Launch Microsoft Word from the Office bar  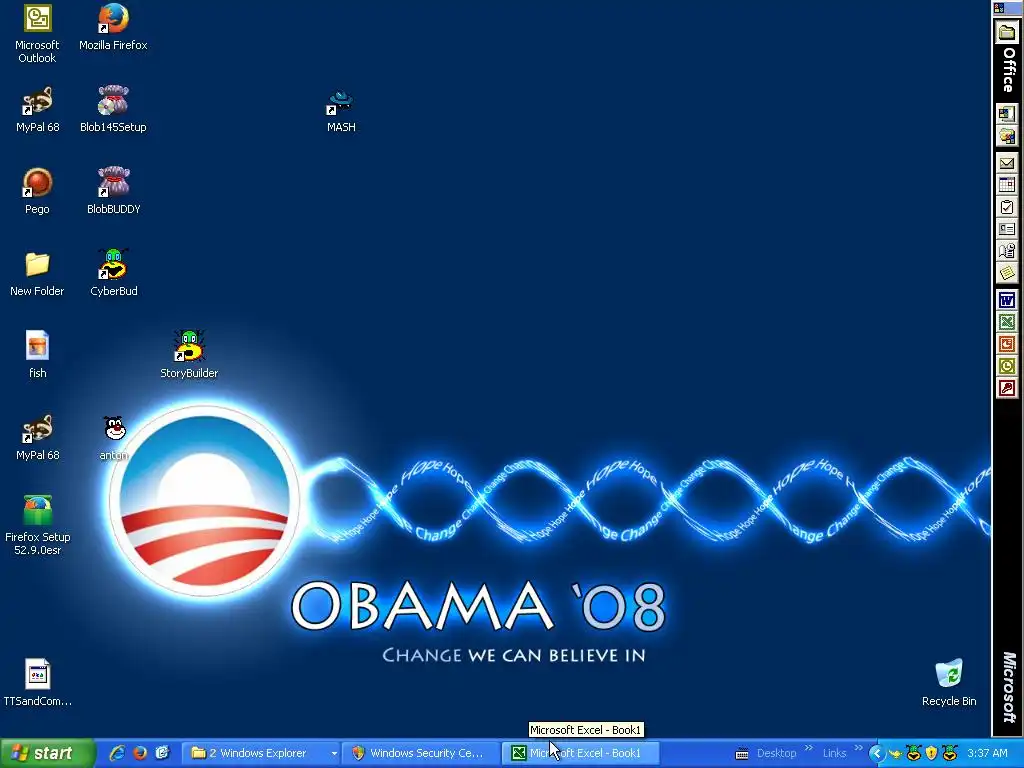[1006, 300]
